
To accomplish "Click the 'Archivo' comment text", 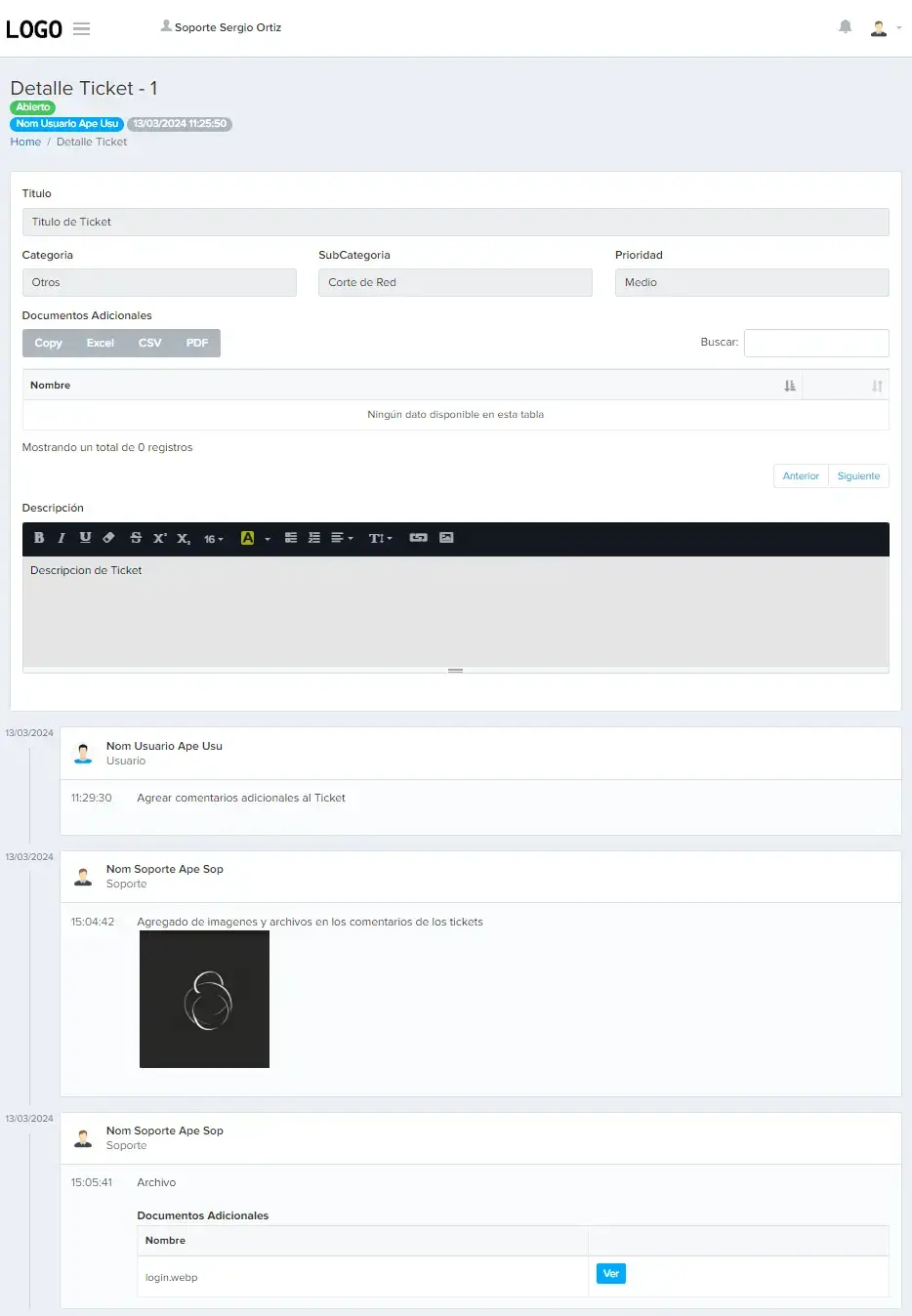I will (x=156, y=1183).
